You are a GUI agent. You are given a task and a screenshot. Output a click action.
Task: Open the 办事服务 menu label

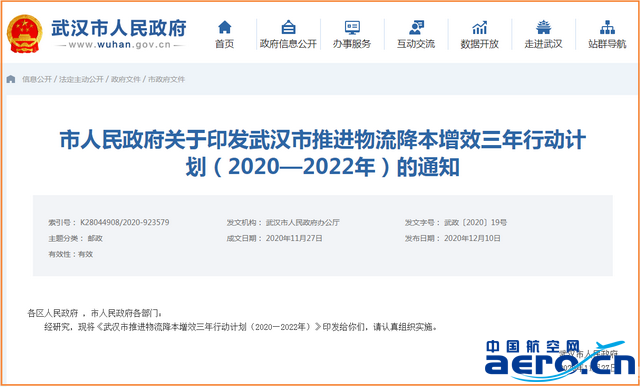coord(352,44)
